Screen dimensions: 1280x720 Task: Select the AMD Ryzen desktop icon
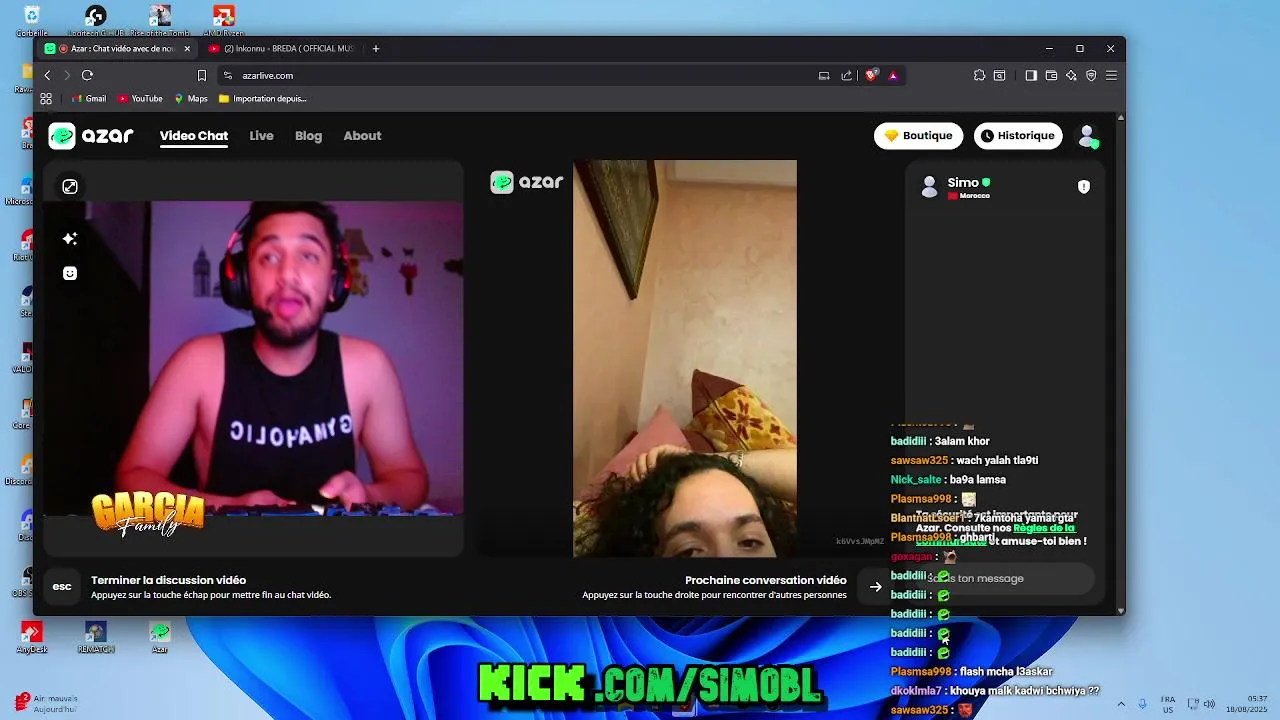tap(224, 21)
